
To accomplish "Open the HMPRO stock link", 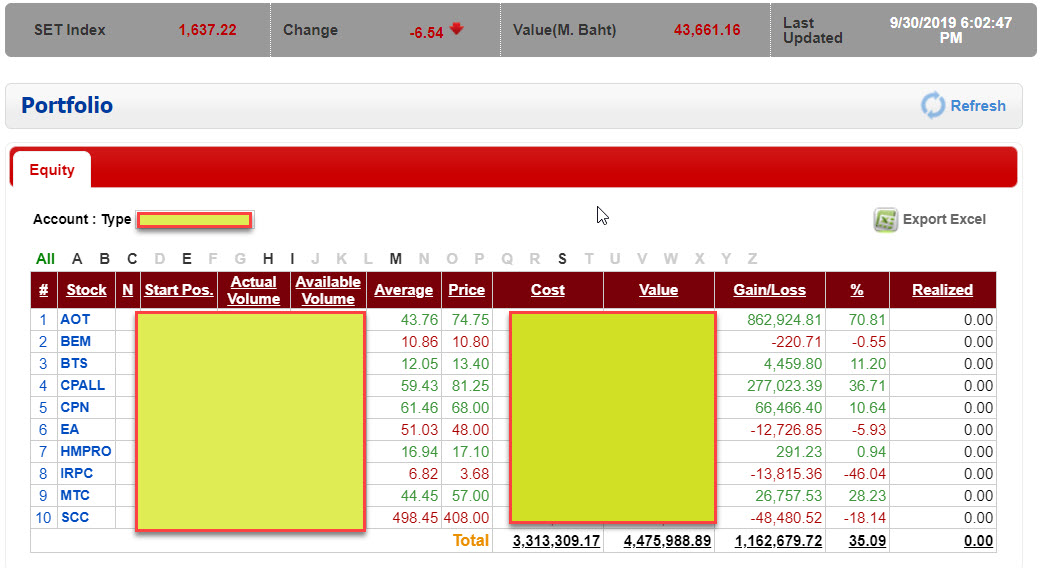I will point(86,451).
